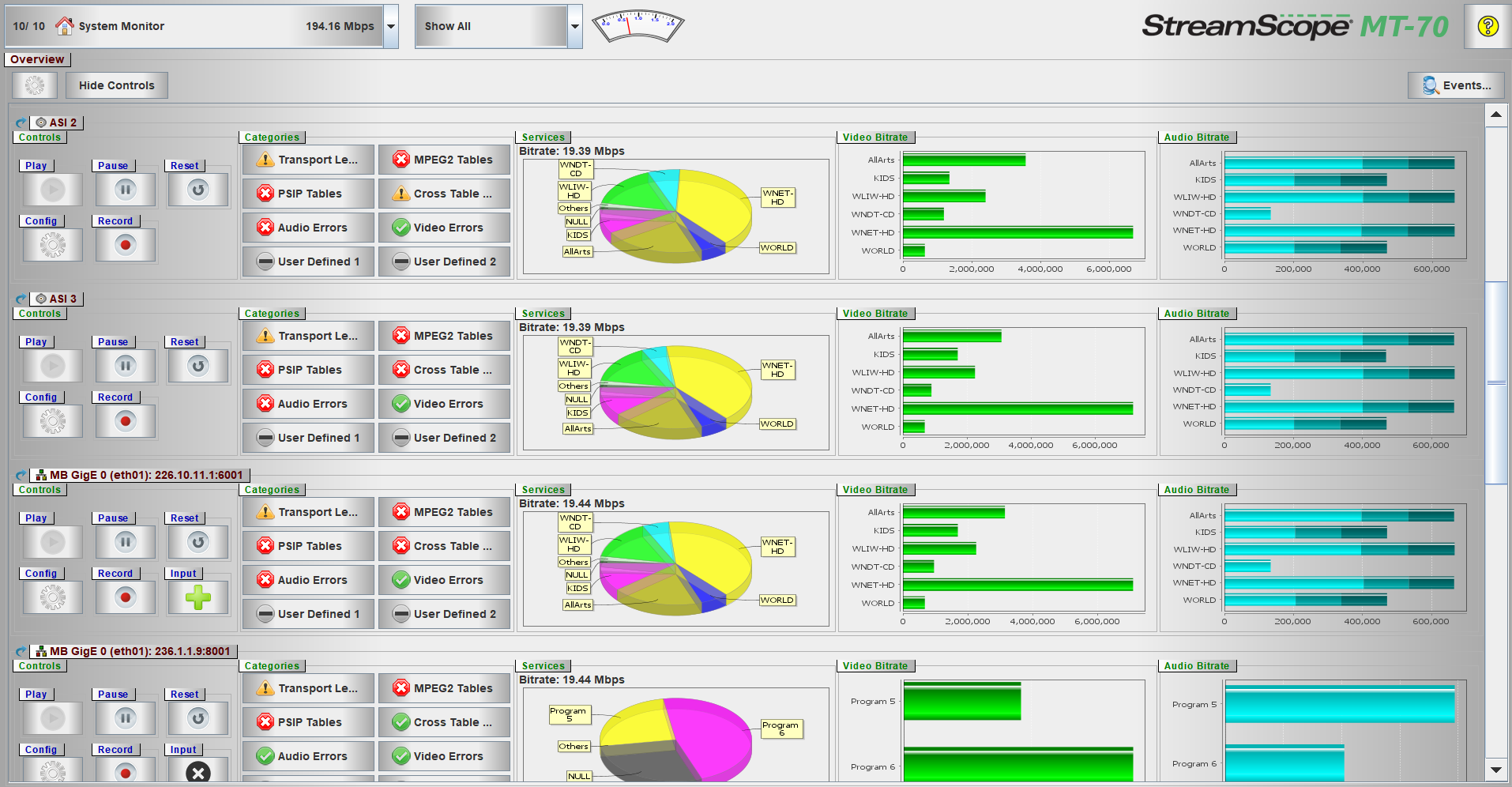Open 226.10.11.1:6001 Video Errors category

(444, 580)
